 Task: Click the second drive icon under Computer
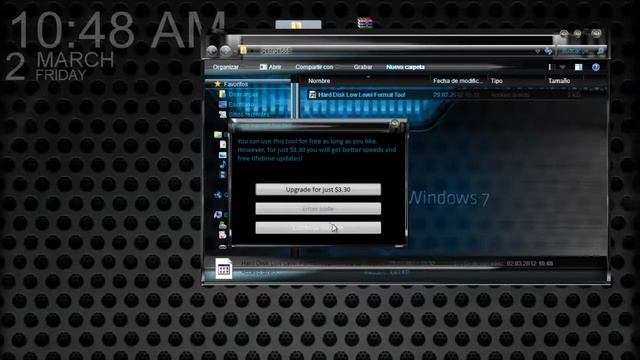click(x=222, y=235)
